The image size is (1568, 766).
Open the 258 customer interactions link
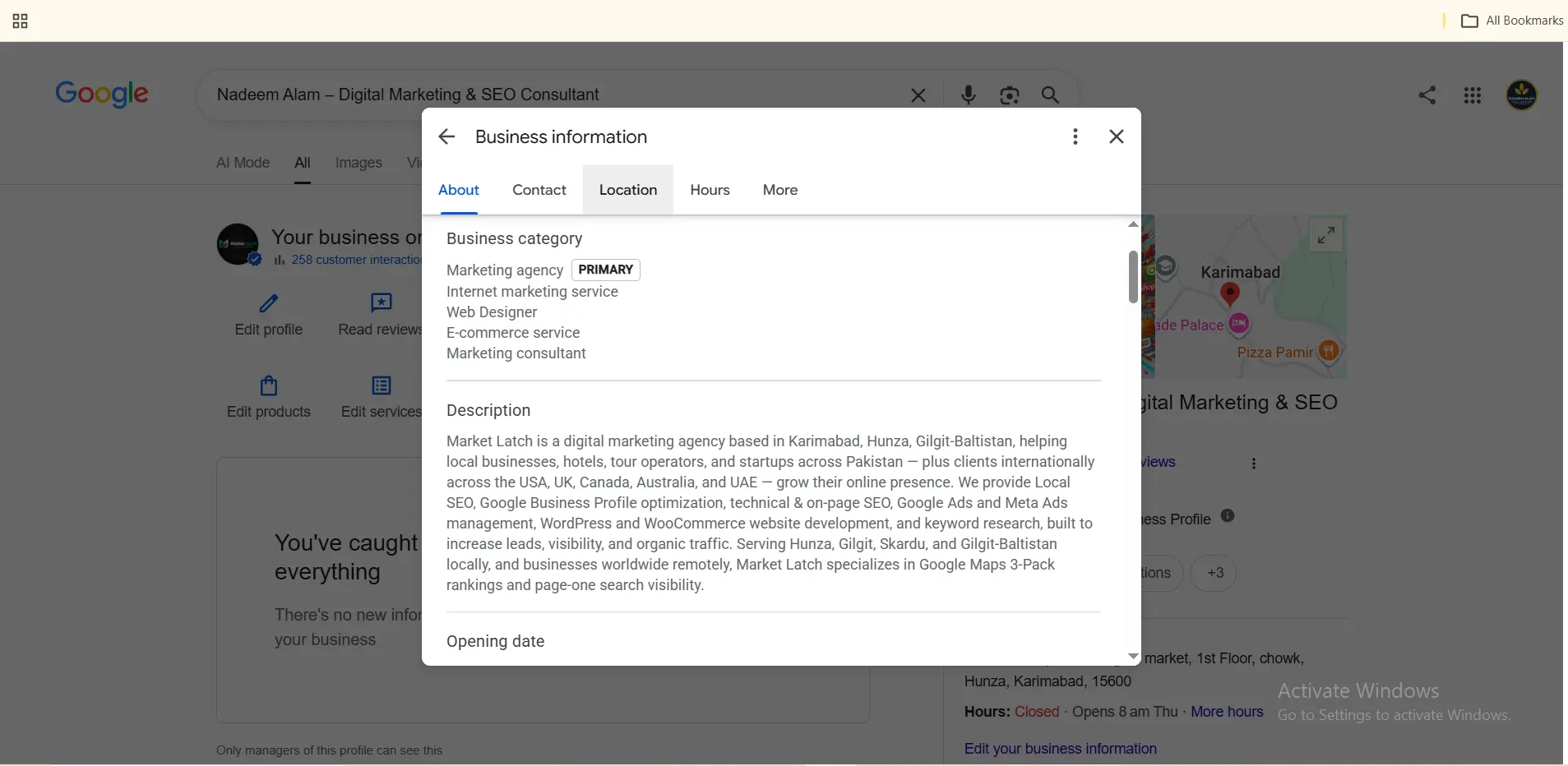356,260
